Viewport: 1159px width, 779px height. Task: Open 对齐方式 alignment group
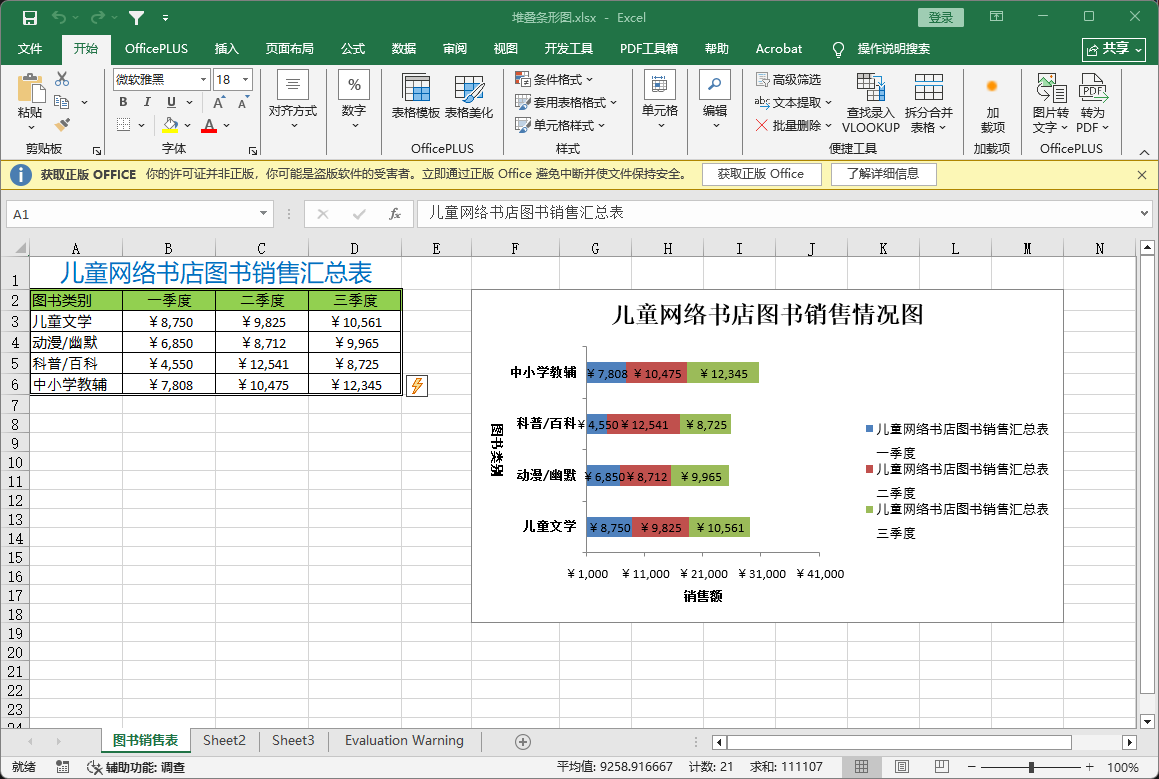pyautogui.click(x=293, y=101)
